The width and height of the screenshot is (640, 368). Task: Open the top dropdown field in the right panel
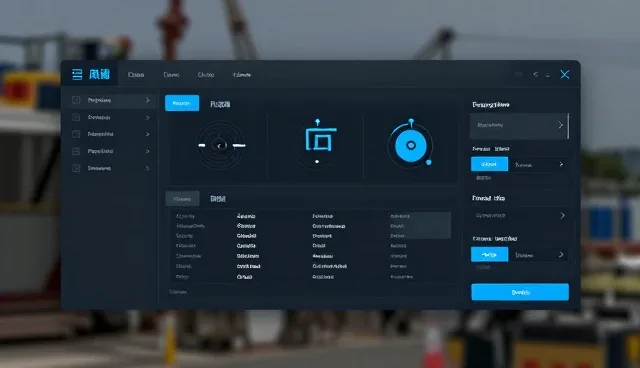tap(519, 126)
